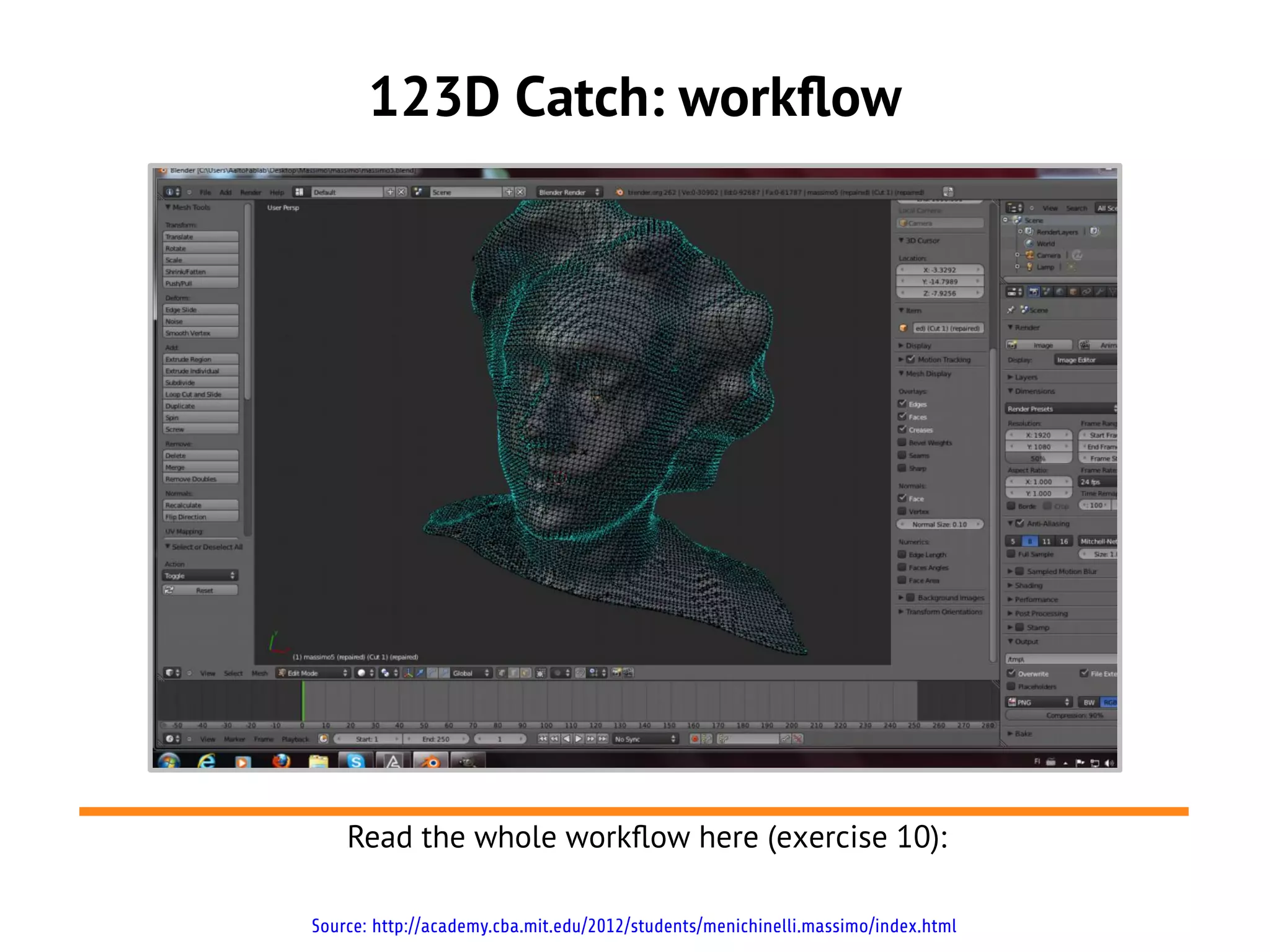This screenshot has height=952, width=1270.
Task: Click the play animation button in timeline
Action: coord(579,739)
